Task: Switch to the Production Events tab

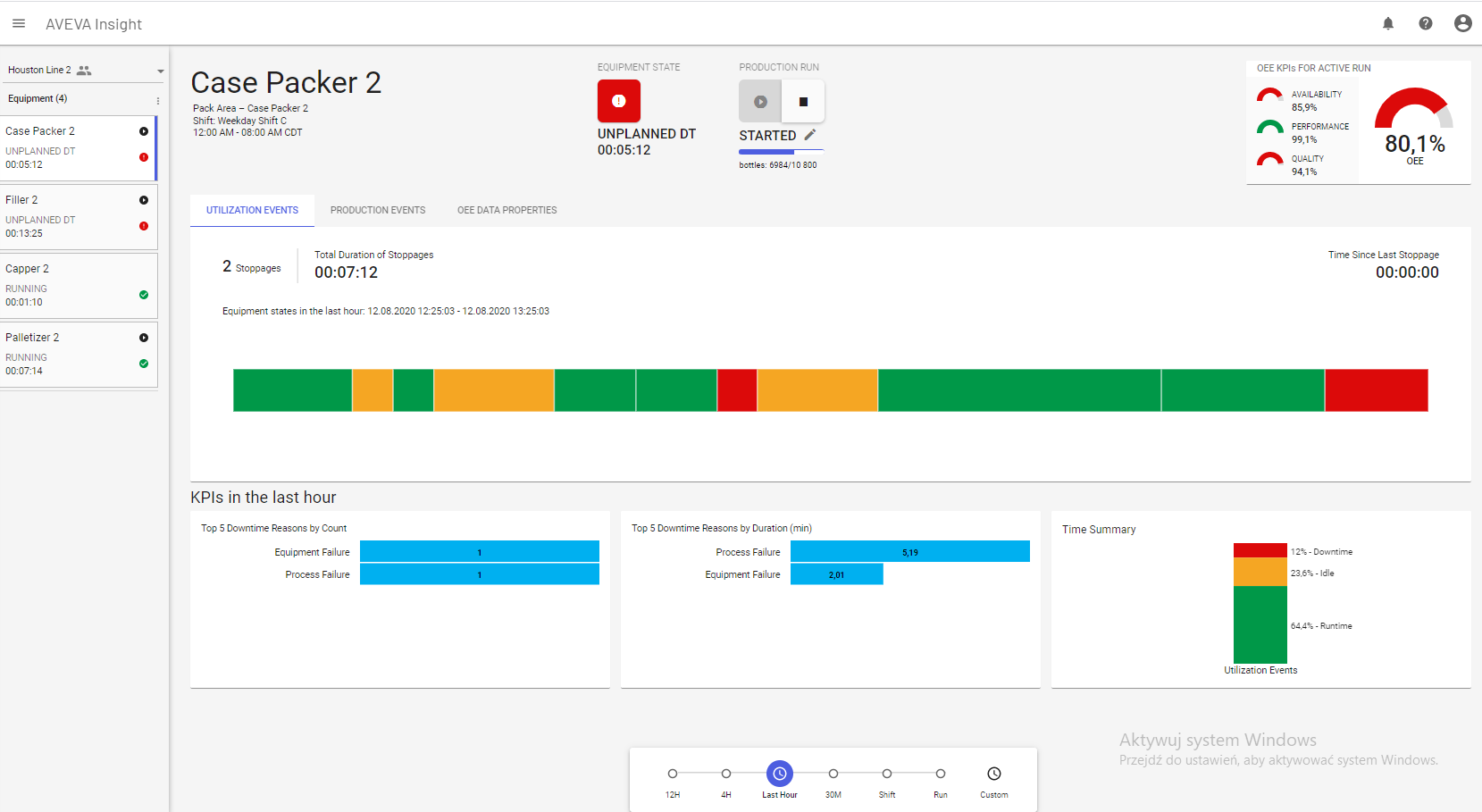Action: tap(378, 211)
